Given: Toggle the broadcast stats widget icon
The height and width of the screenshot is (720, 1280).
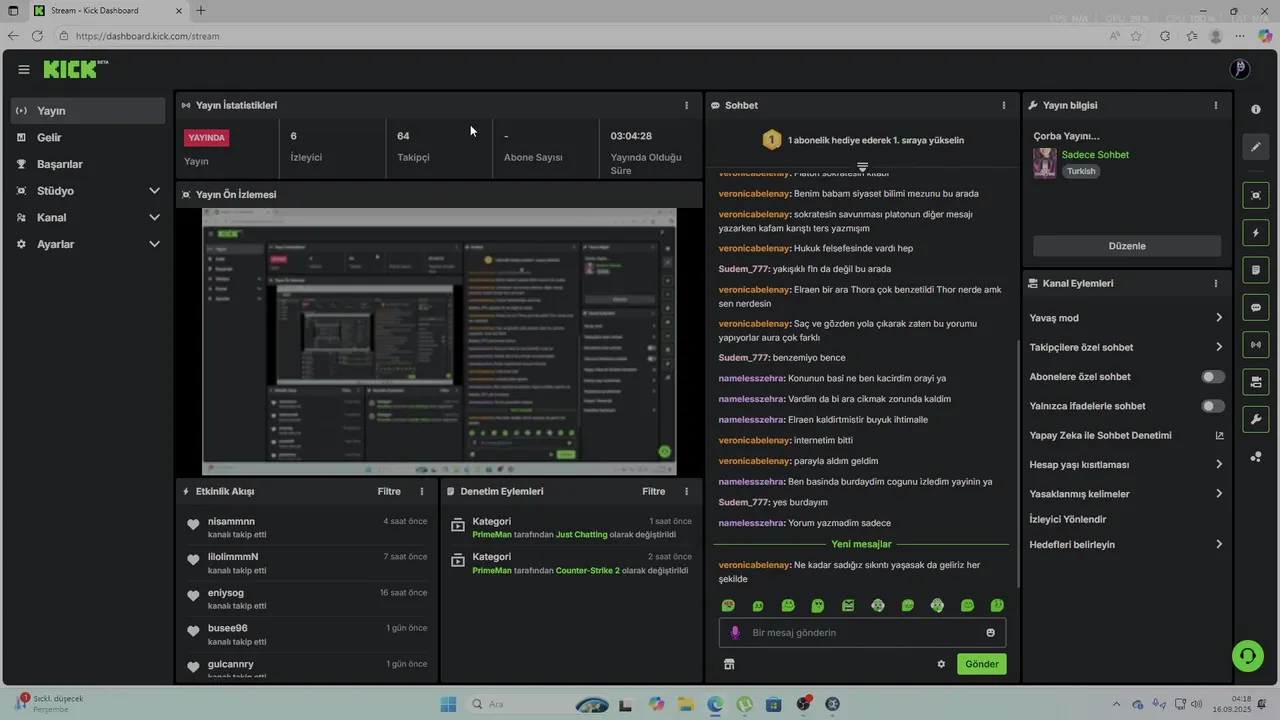Looking at the screenshot, I should 1256,345.
